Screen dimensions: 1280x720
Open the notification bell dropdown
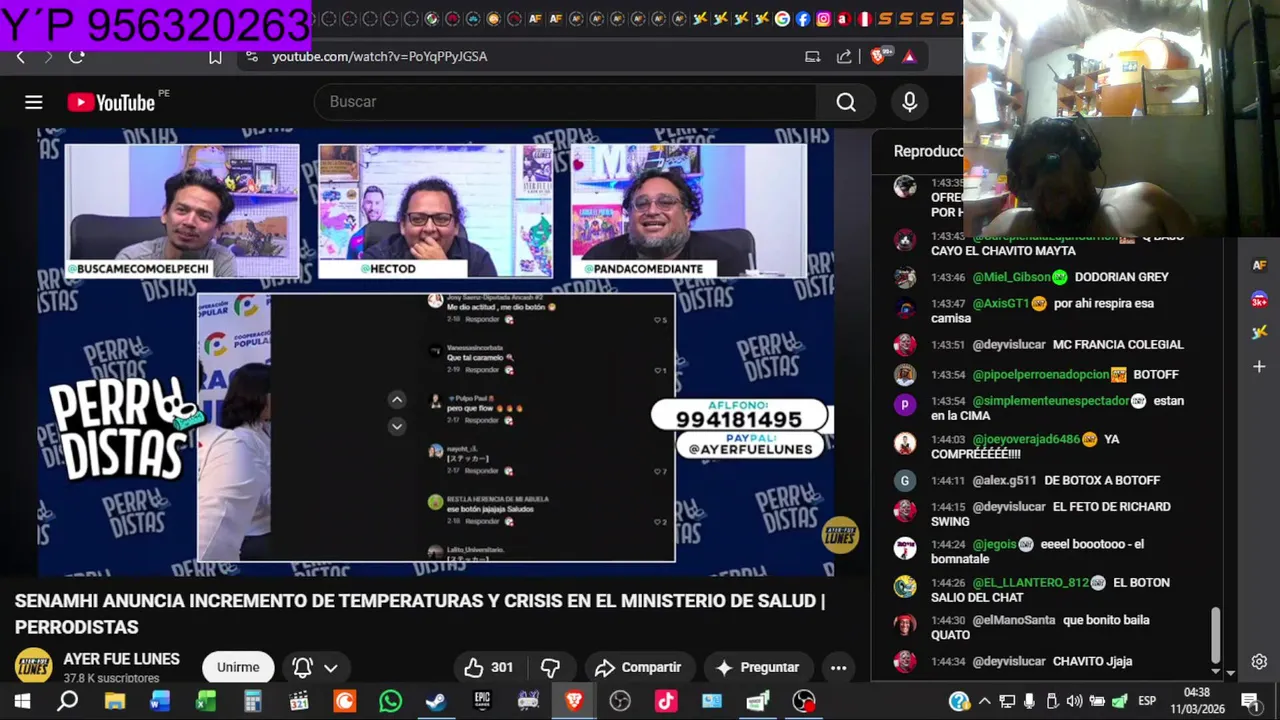tap(315, 667)
